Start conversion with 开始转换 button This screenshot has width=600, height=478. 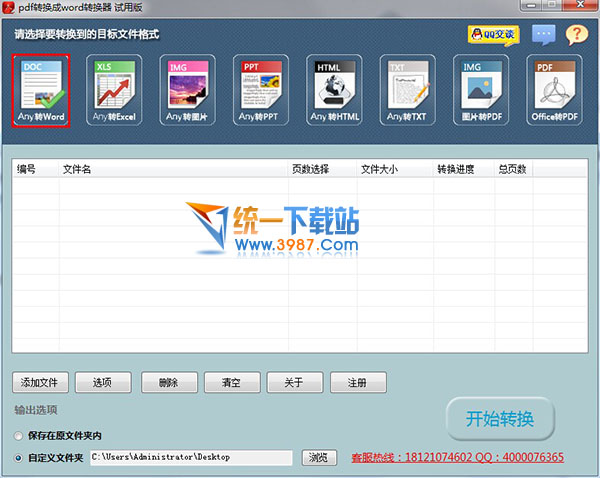[500, 418]
